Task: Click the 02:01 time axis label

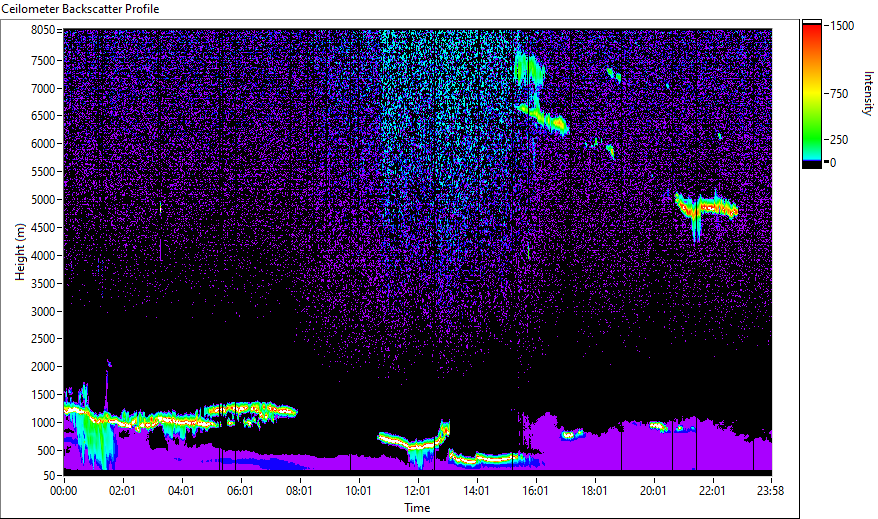Action: coord(122,491)
